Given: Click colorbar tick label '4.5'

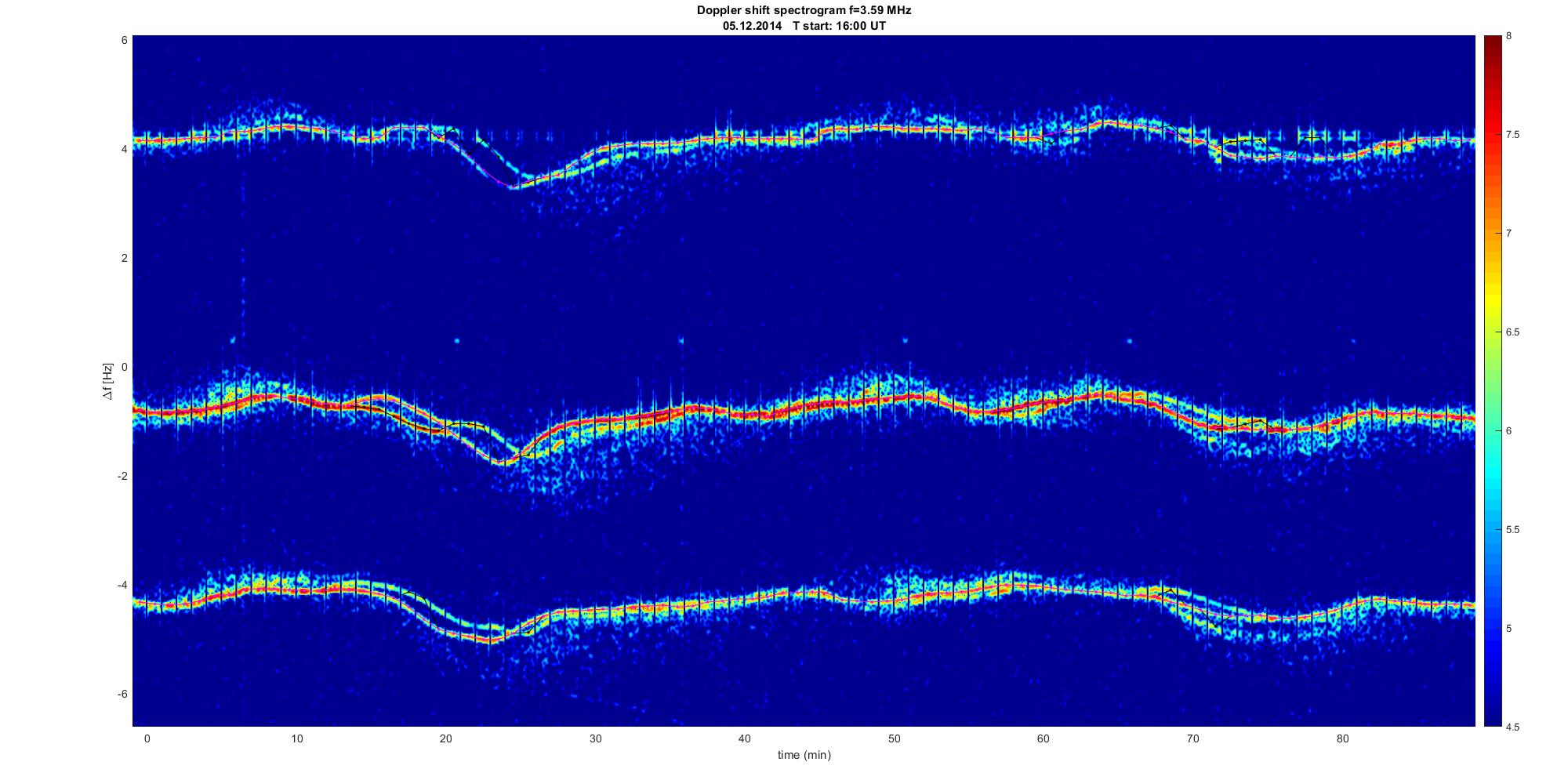Looking at the screenshot, I should coord(1512,727).
